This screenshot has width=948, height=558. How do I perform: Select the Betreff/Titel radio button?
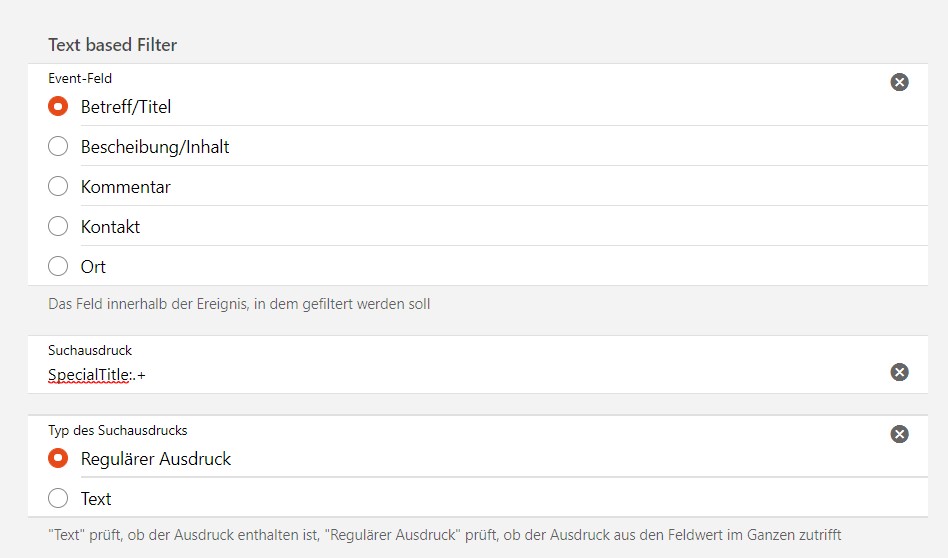point(58,106)
